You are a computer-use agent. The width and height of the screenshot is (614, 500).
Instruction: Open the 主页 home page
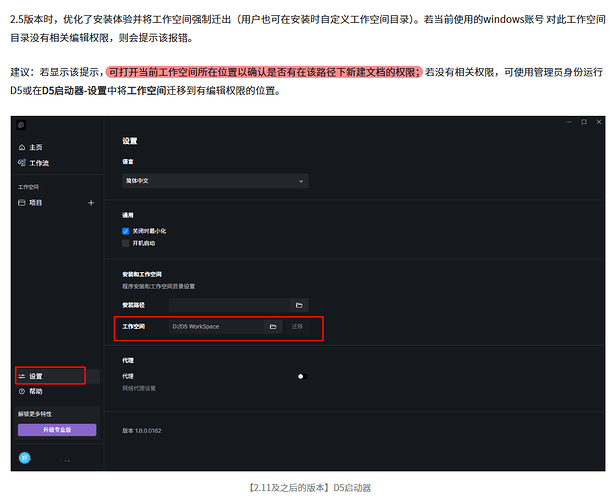pos(35,147)
